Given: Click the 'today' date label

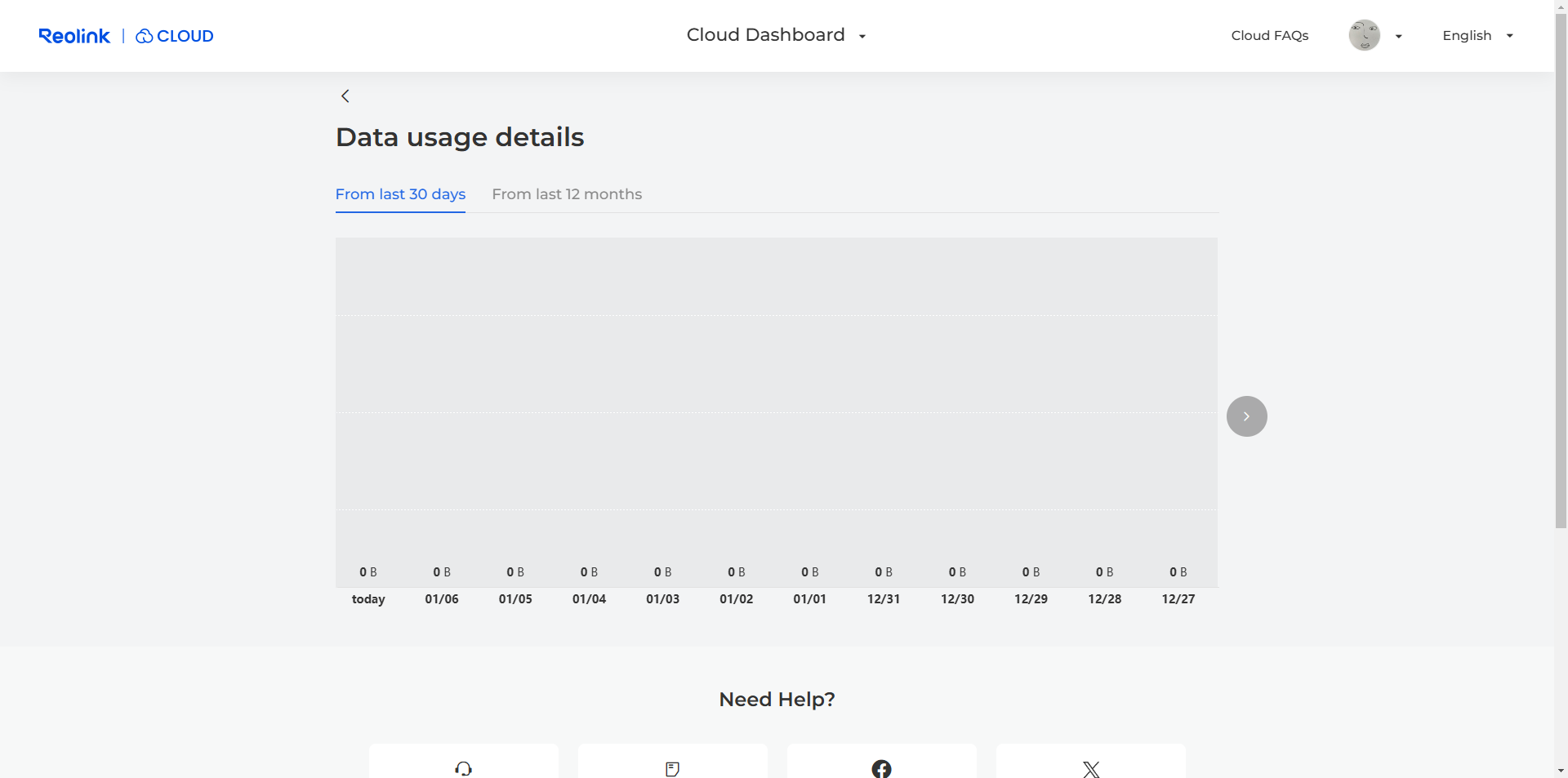Looking at the screenshot, I should pyautogui.click(x=368, y=599).
